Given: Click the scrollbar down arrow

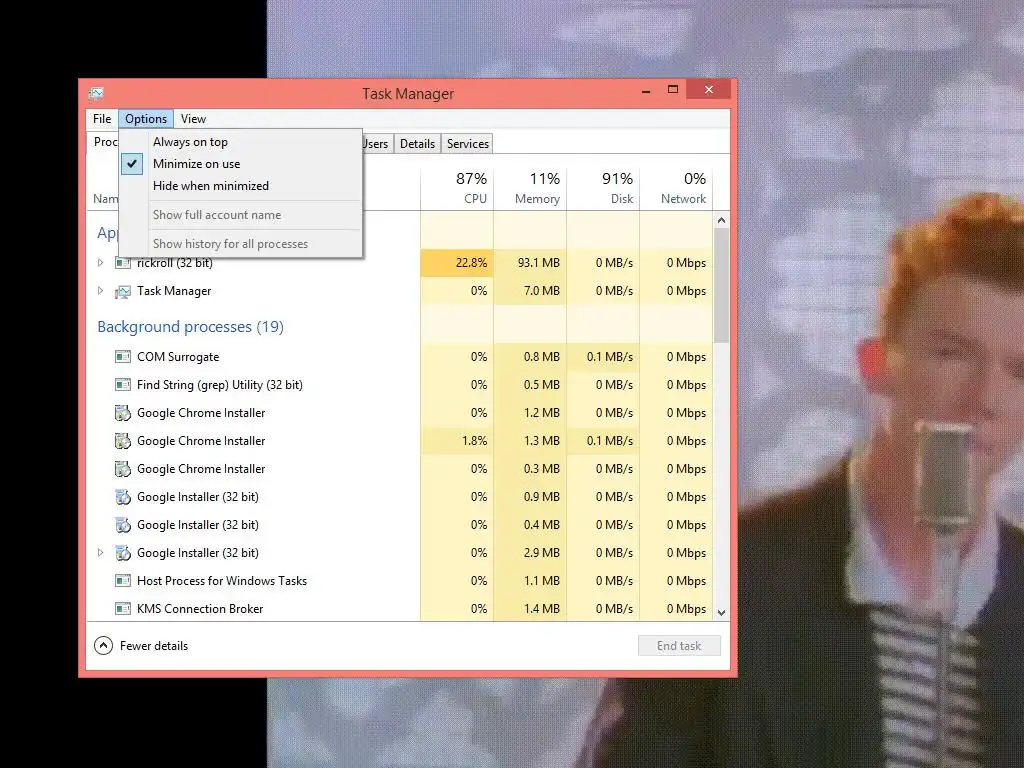Looking at the screenshot, I should pos(721,613).
